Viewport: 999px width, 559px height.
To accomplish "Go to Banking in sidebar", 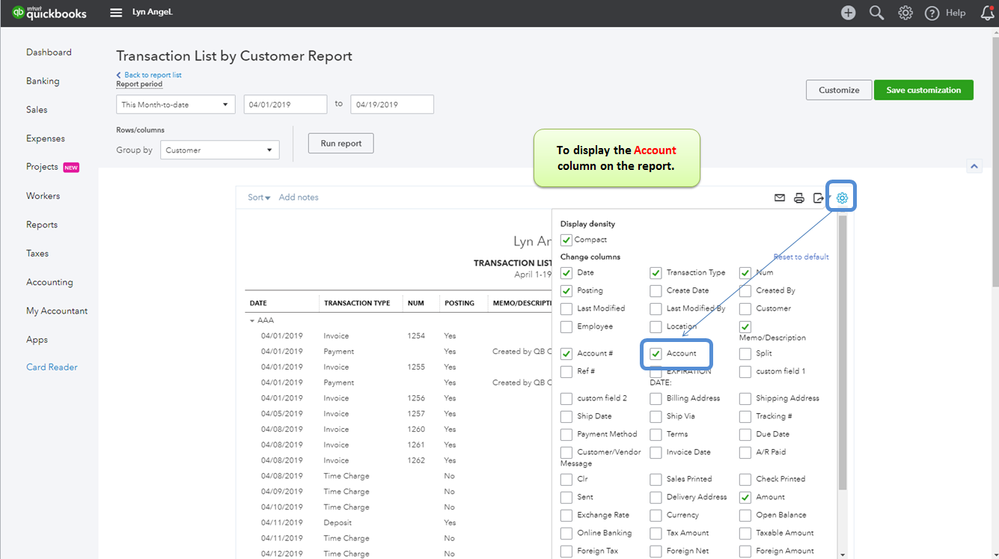I will click(43, 81).
